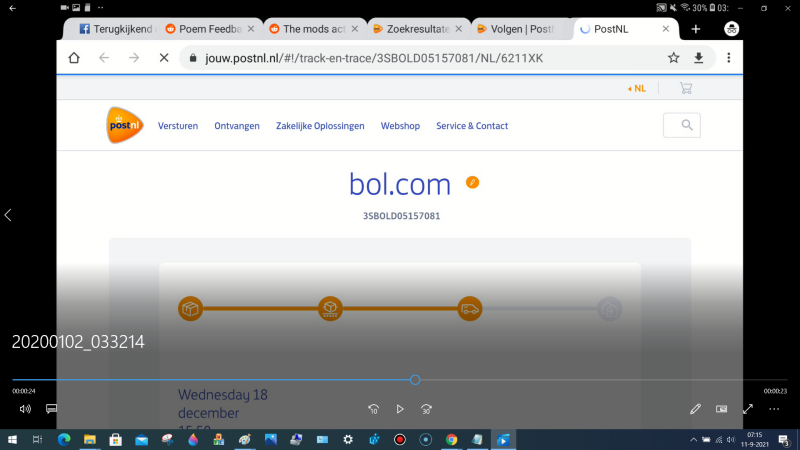This screenshot has height=450, width=800.
Task: Open the browser download icon
Action: point(698,58)
